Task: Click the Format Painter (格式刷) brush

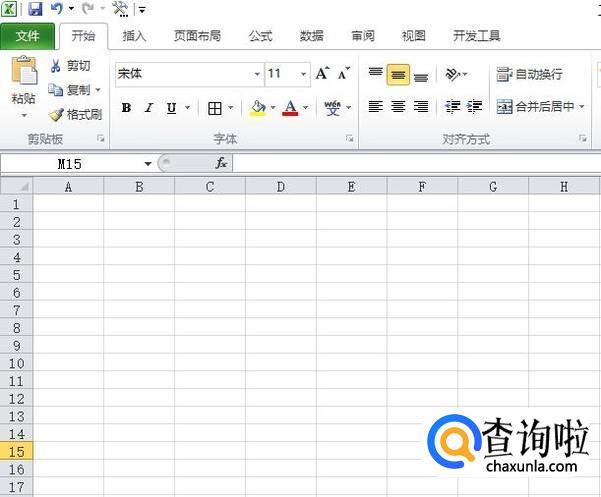Action: pos(56,114)
